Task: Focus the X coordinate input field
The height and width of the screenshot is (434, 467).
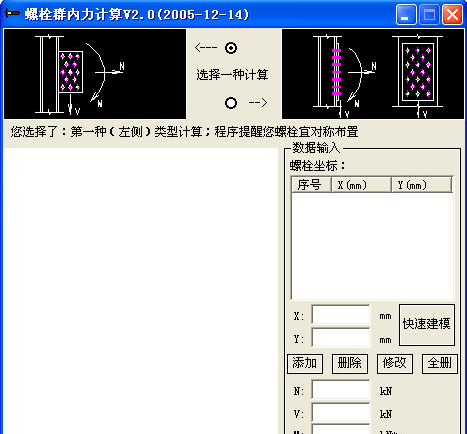Action: [x=341, y=315]
